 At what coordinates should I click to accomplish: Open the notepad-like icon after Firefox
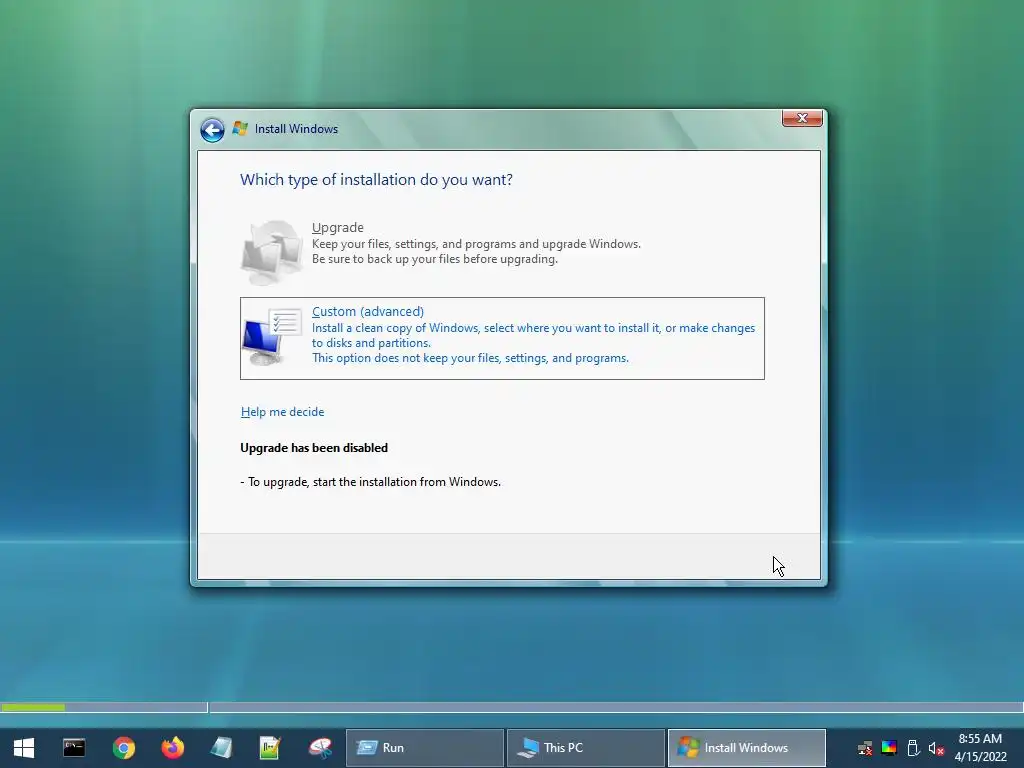click(x=221, y=748)
